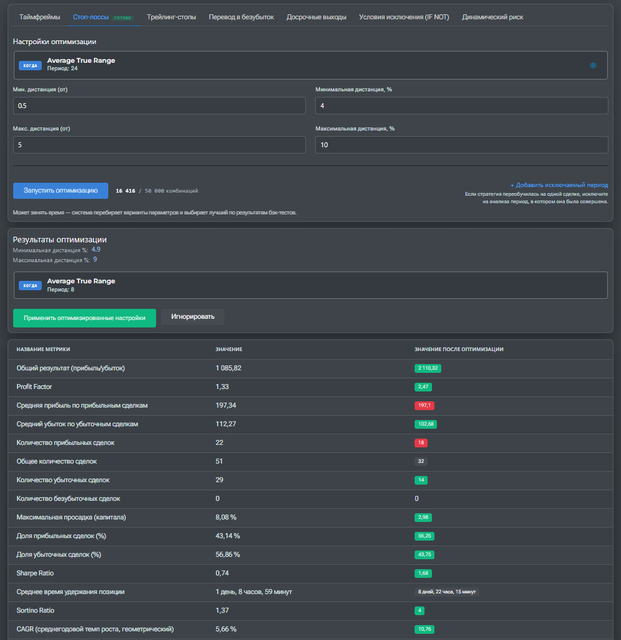Click the 1 085,82 value
The height and width of the screenshot is (640, 621).
coord(228,368)
